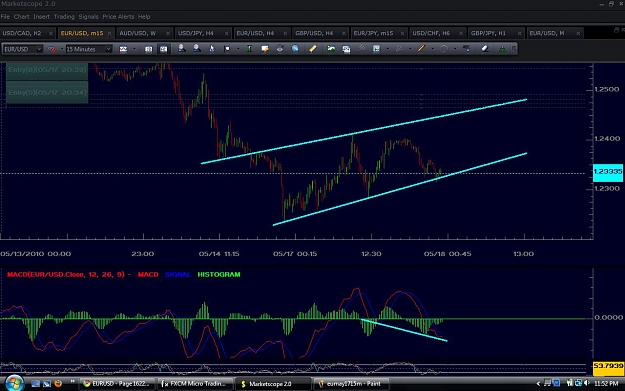Open the Price Alerts menu

118,17
